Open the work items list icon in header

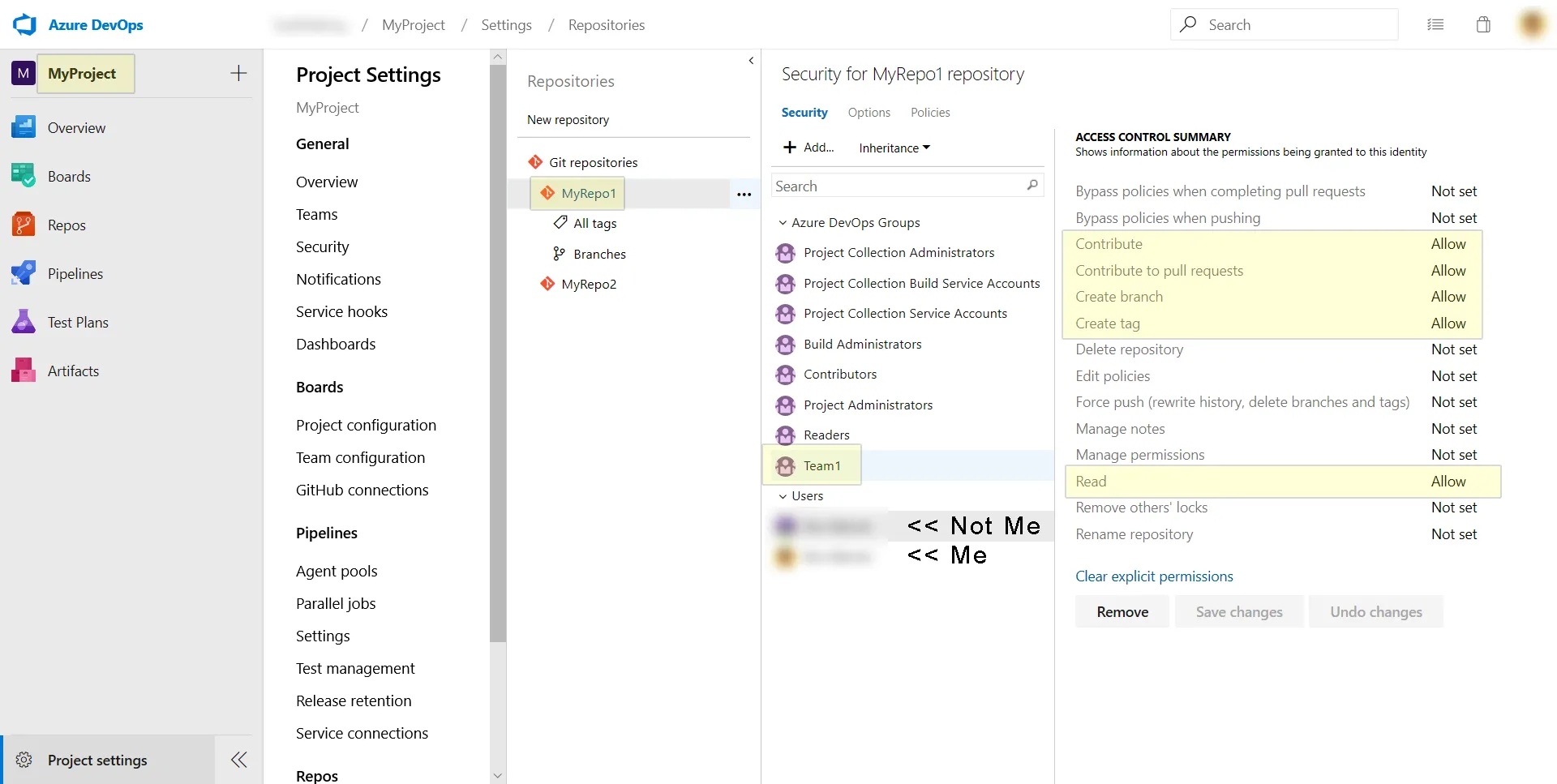[x=1435, y=24]
